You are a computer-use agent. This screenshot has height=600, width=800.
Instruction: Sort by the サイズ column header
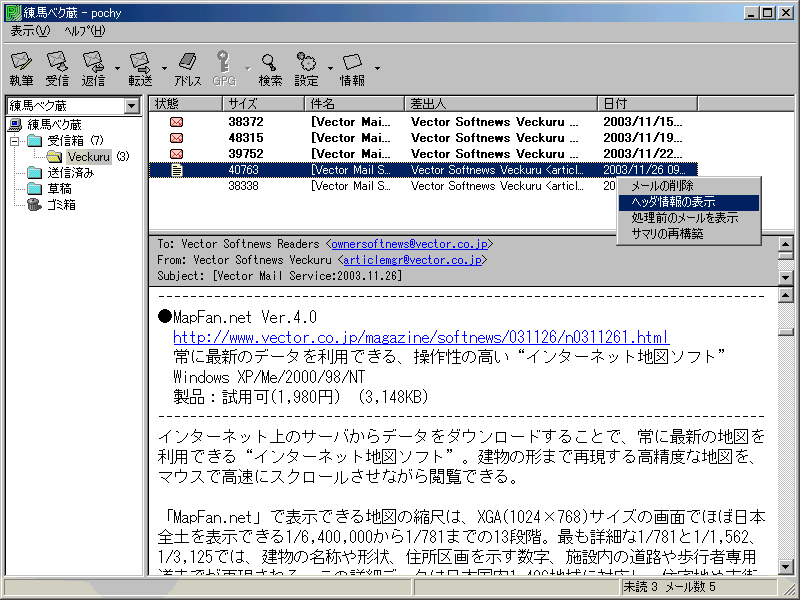[264, 104]
